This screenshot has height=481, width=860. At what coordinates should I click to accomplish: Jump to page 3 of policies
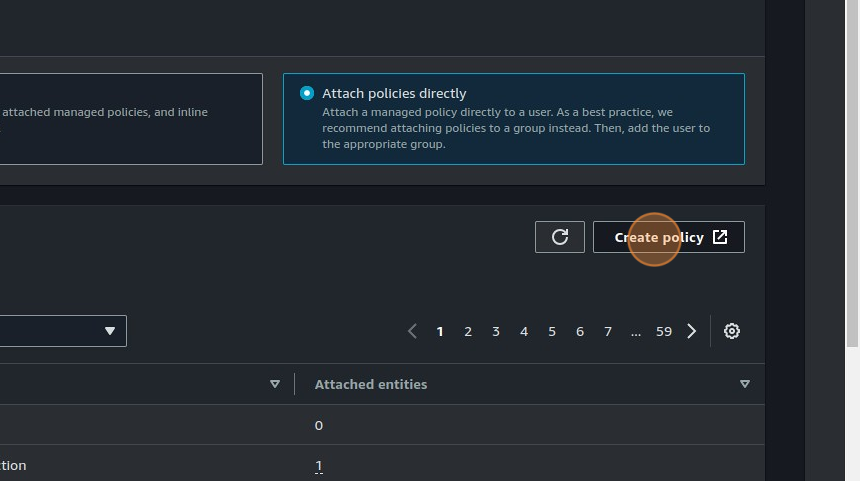click(x=496, y=331)
